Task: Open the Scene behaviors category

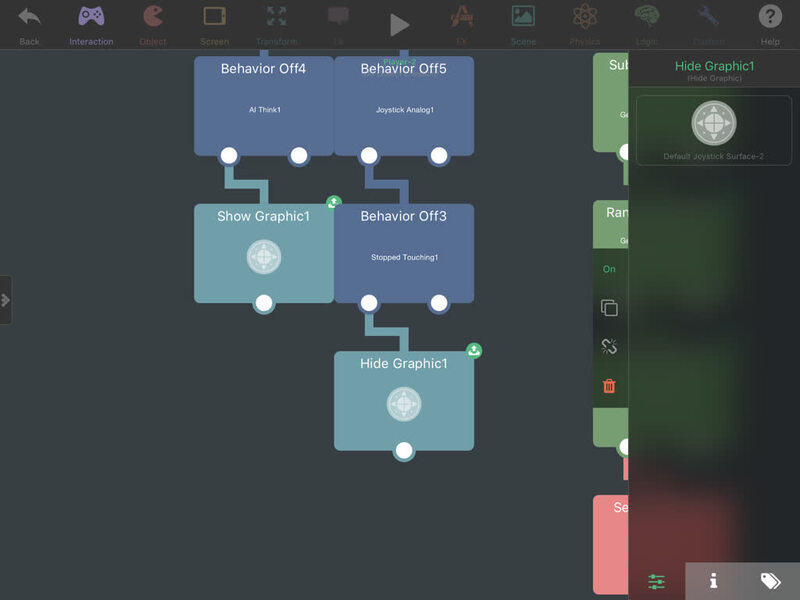Action: point(523,24)
